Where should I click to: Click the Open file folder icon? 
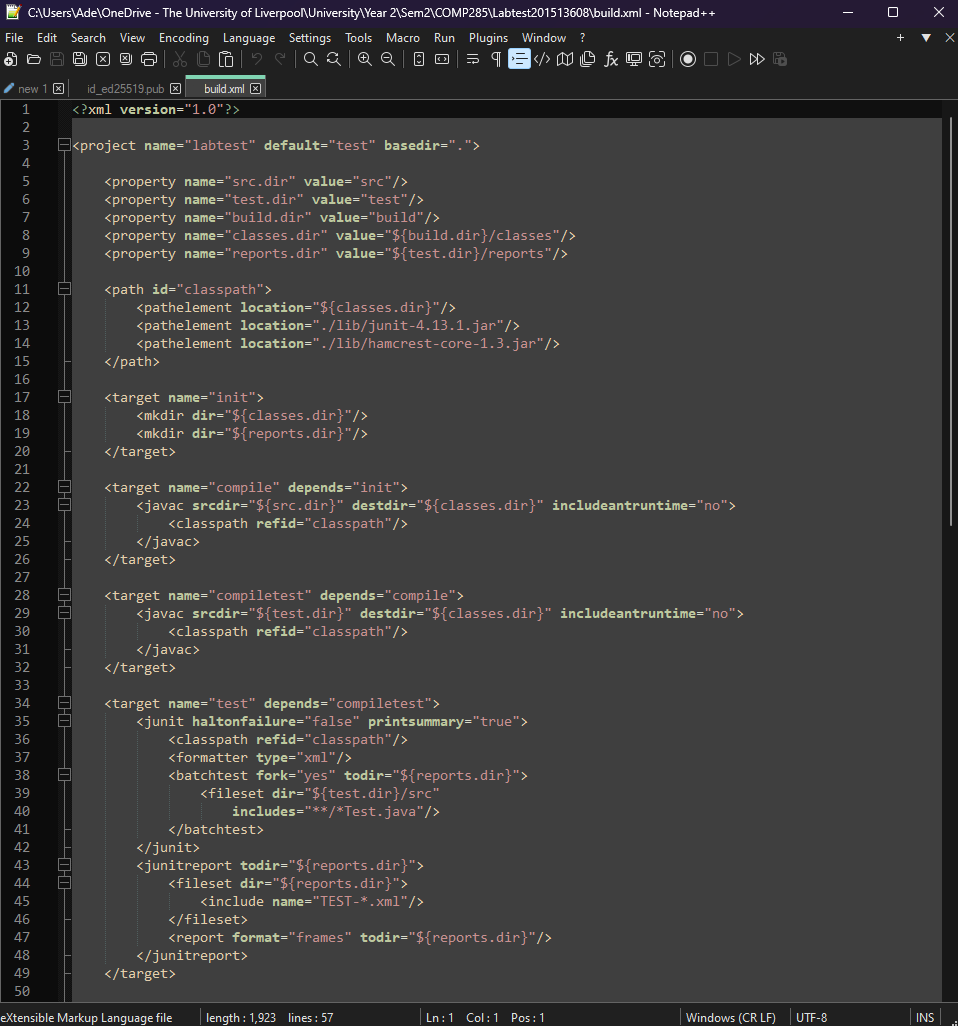point(34,60)
